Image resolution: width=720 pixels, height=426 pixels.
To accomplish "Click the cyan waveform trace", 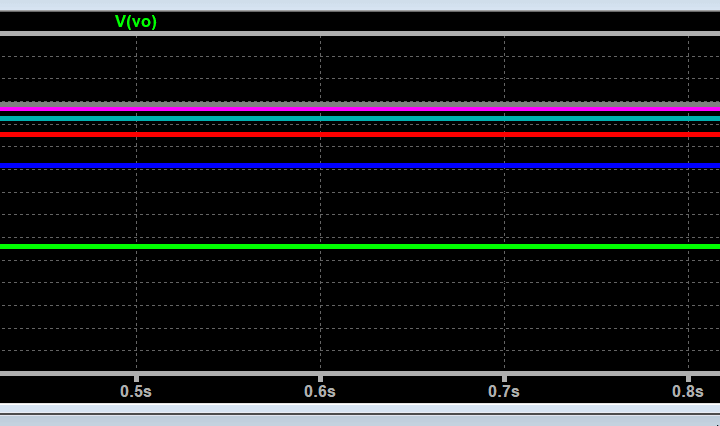I will pyautogui.click(x=360, y=118).
